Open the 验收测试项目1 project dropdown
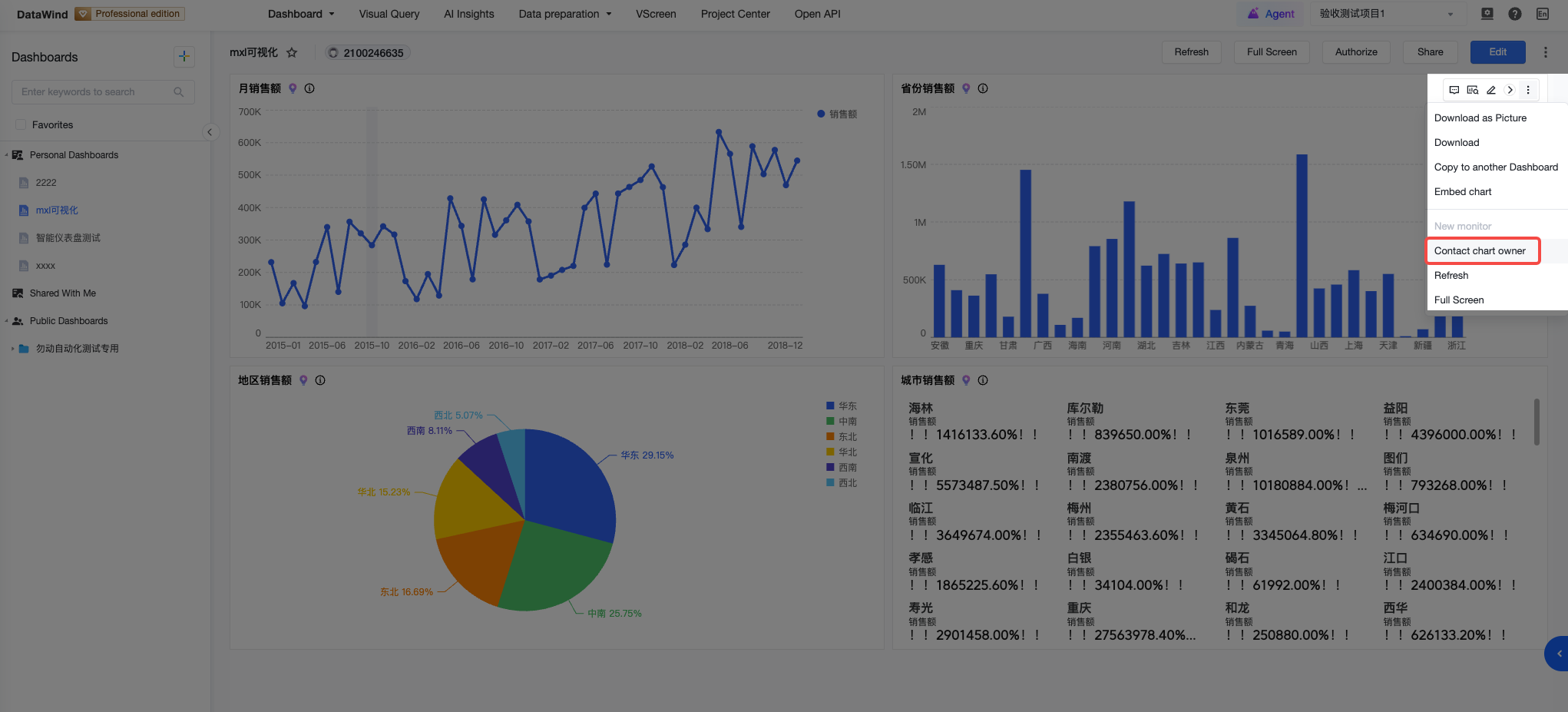 coord(1386,14)
